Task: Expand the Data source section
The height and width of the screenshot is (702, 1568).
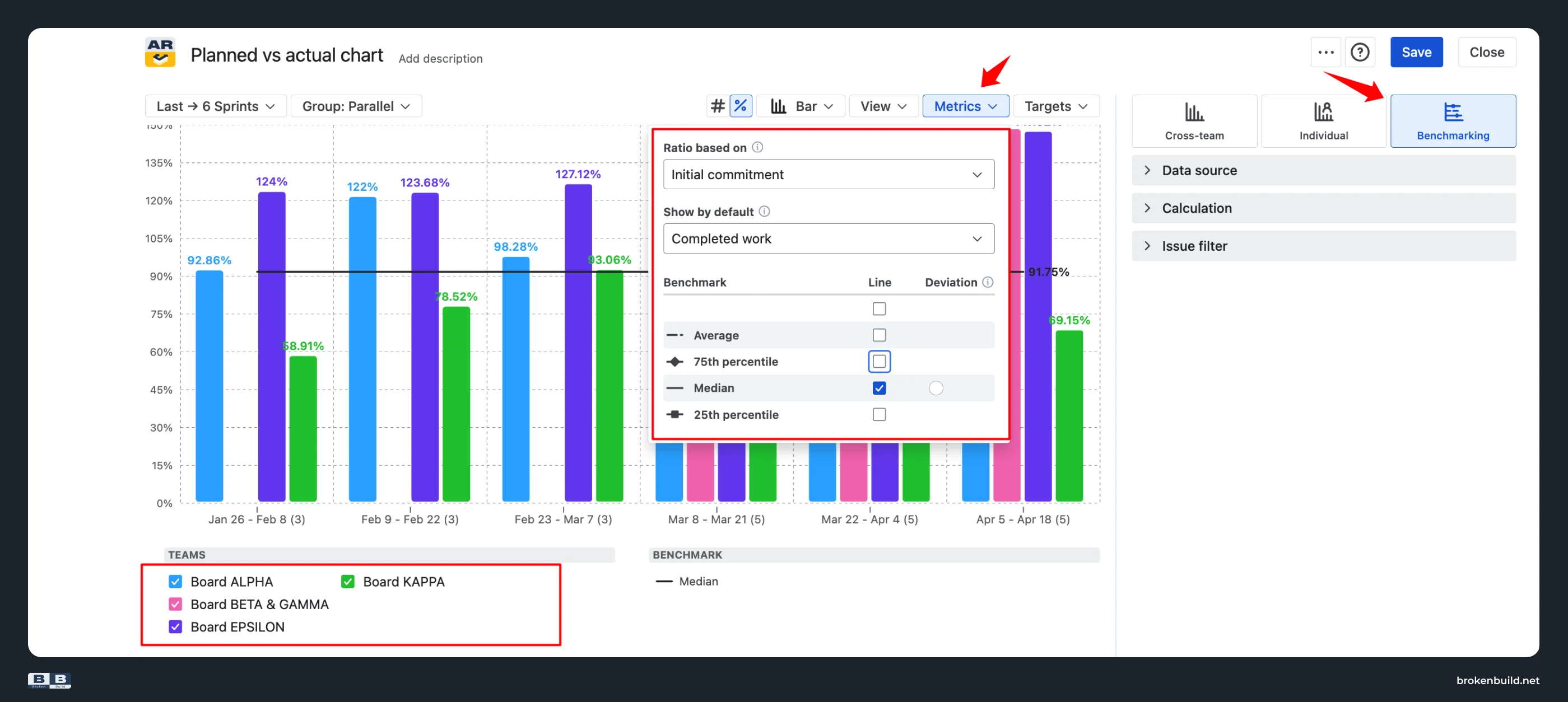Action: (x=1323, y=170)
